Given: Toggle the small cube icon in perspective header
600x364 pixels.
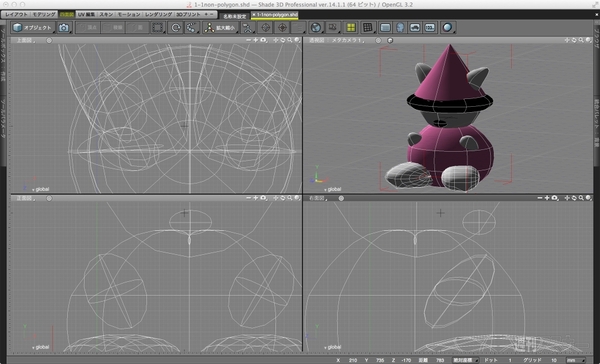Looking at the screenshot, I should [390, 41].
